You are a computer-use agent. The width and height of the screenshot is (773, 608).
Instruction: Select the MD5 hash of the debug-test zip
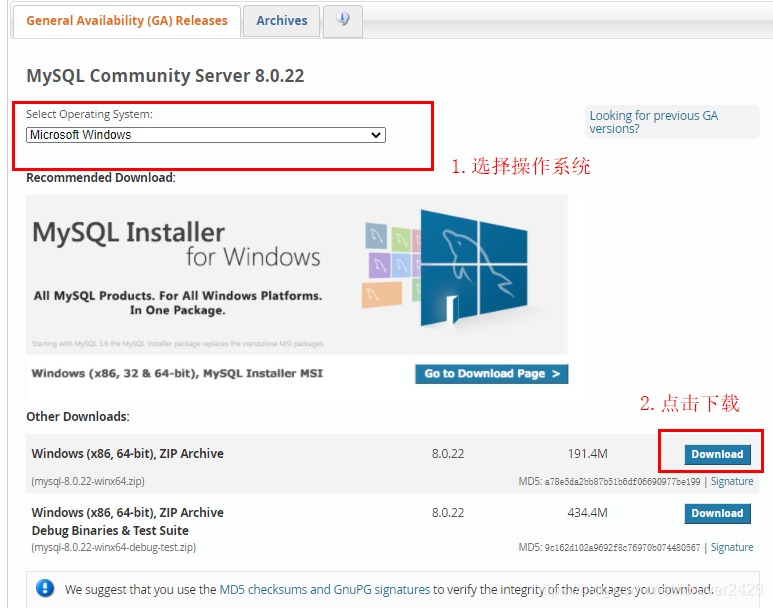tap(622, 548)
